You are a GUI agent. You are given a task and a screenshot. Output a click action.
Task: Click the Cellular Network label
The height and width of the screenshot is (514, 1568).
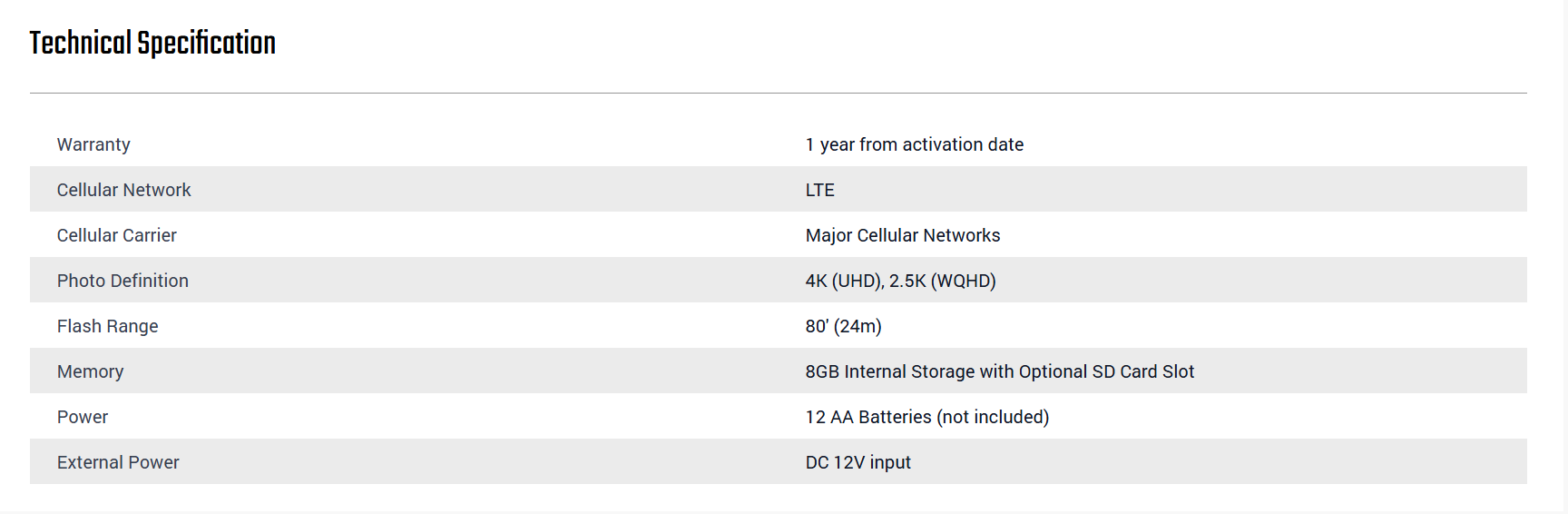(x=123, y=190)
